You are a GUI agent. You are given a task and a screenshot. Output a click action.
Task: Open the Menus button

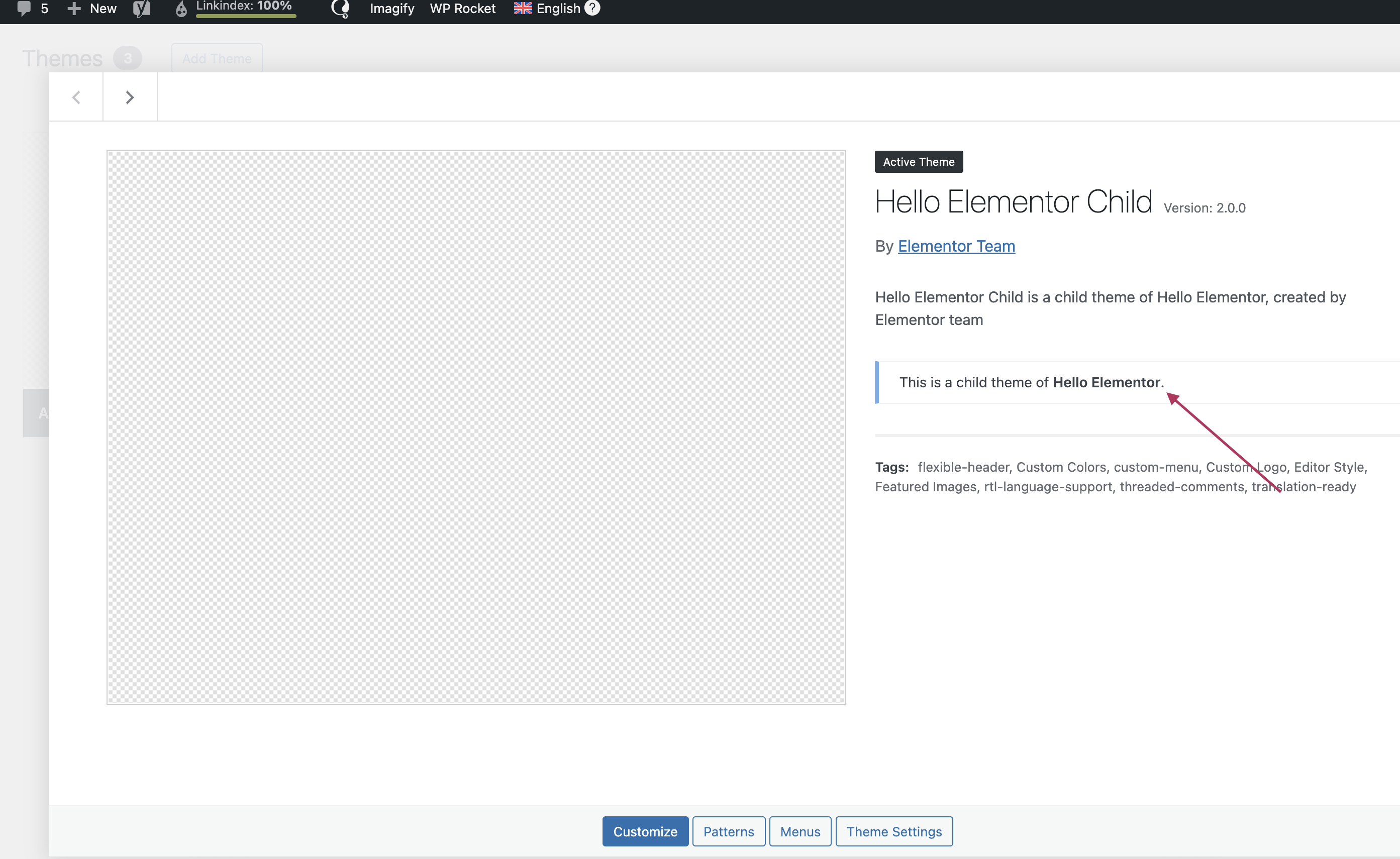click(800, 831)
